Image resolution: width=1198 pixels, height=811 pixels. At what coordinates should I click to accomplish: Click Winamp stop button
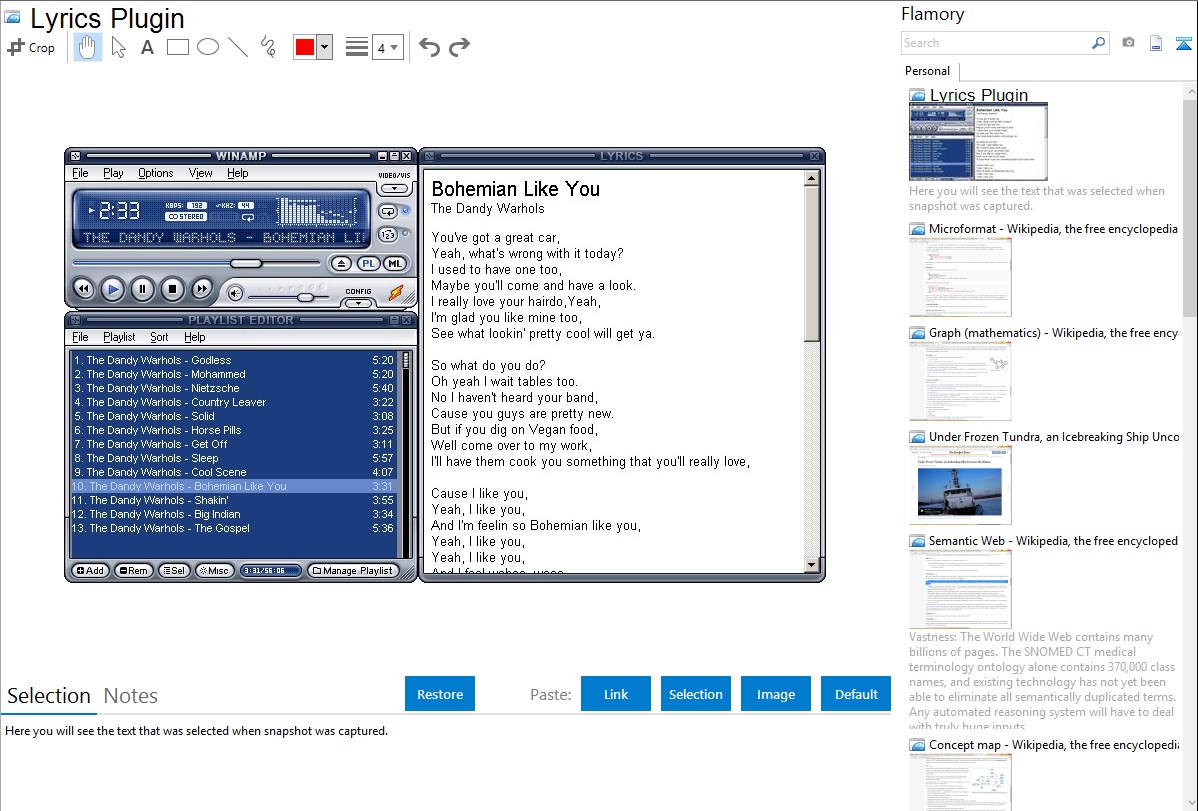click(172, 289)
